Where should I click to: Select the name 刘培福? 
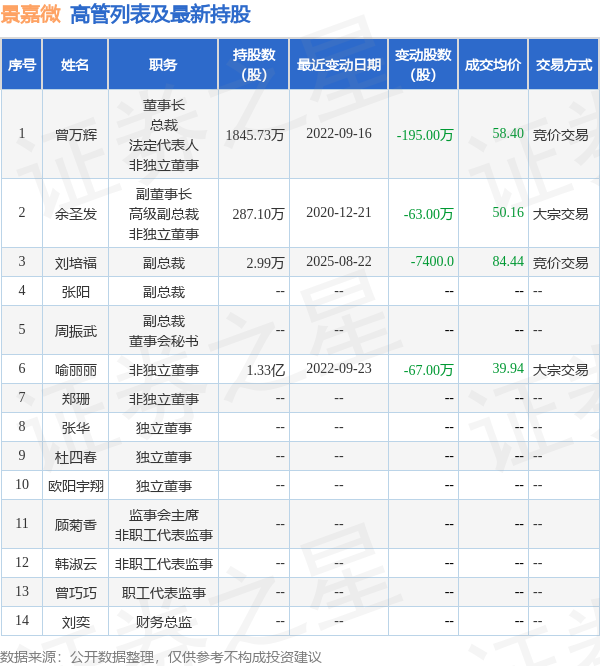(x=76, y=263)
